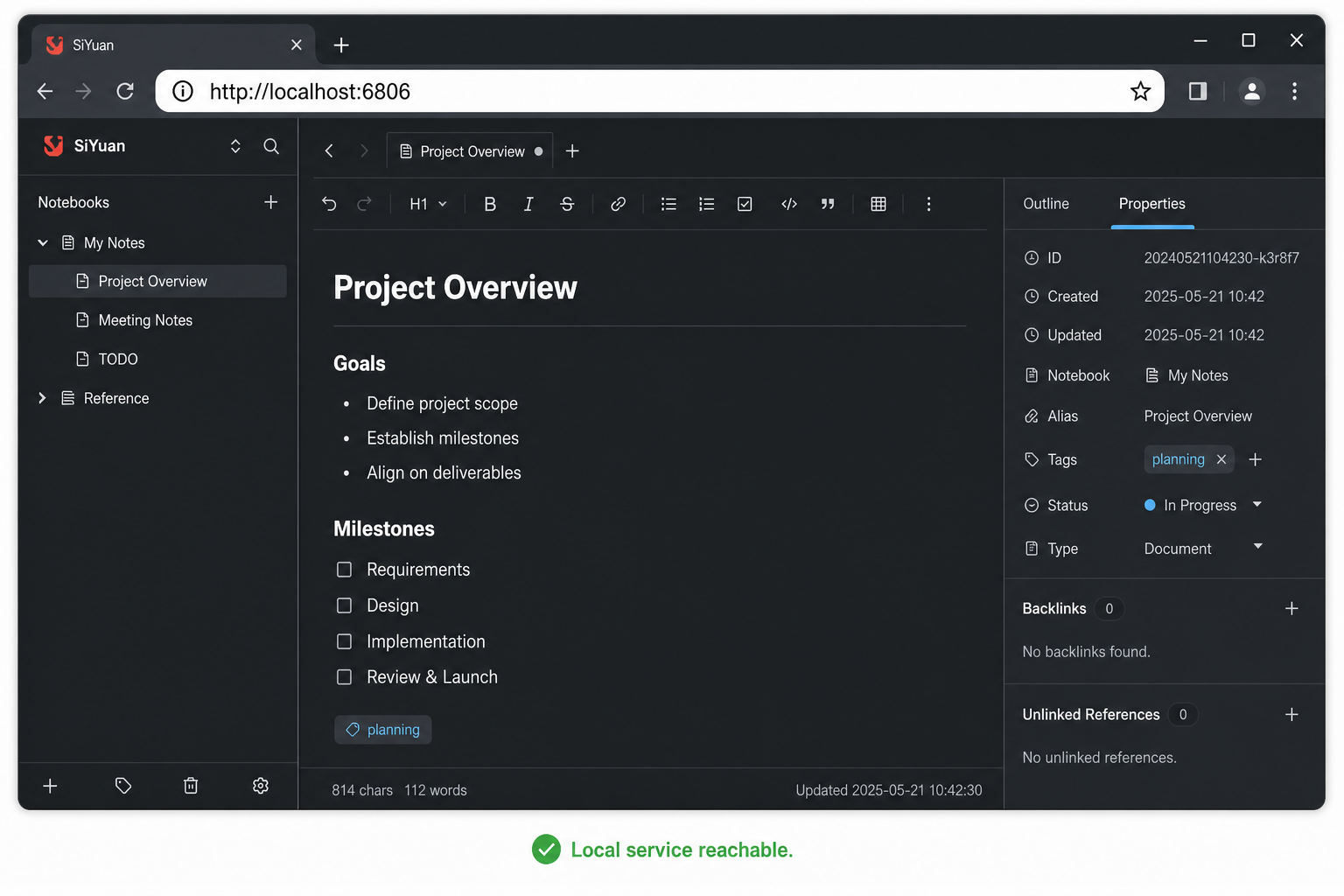Close the SiYuan browser tab
The width and height of the screenshot is (1344, 896).
(x=297, y=45)
